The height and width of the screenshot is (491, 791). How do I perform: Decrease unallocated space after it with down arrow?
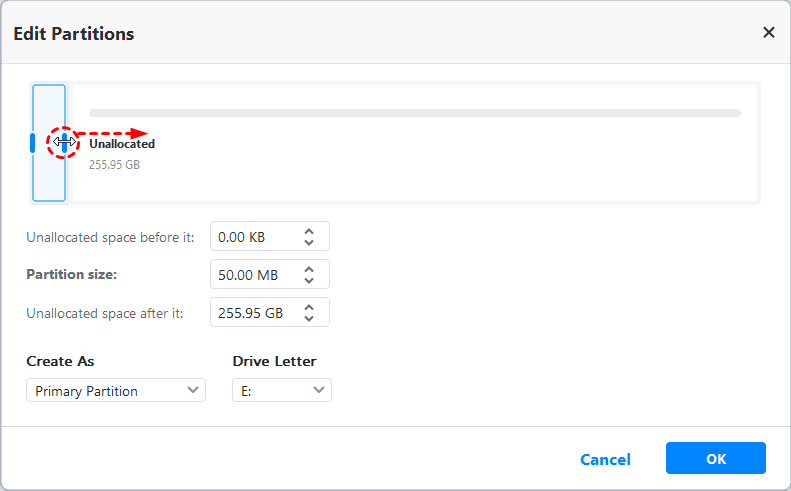pyautogui.click(x=309, y=319)
